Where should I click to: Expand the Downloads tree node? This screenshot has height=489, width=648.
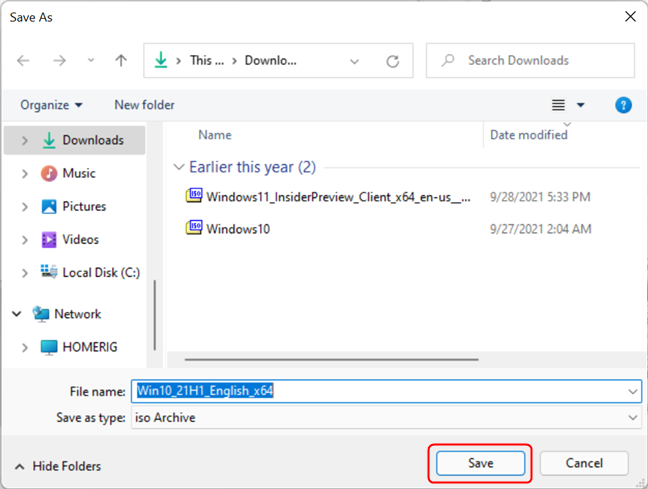coord(25,141)
